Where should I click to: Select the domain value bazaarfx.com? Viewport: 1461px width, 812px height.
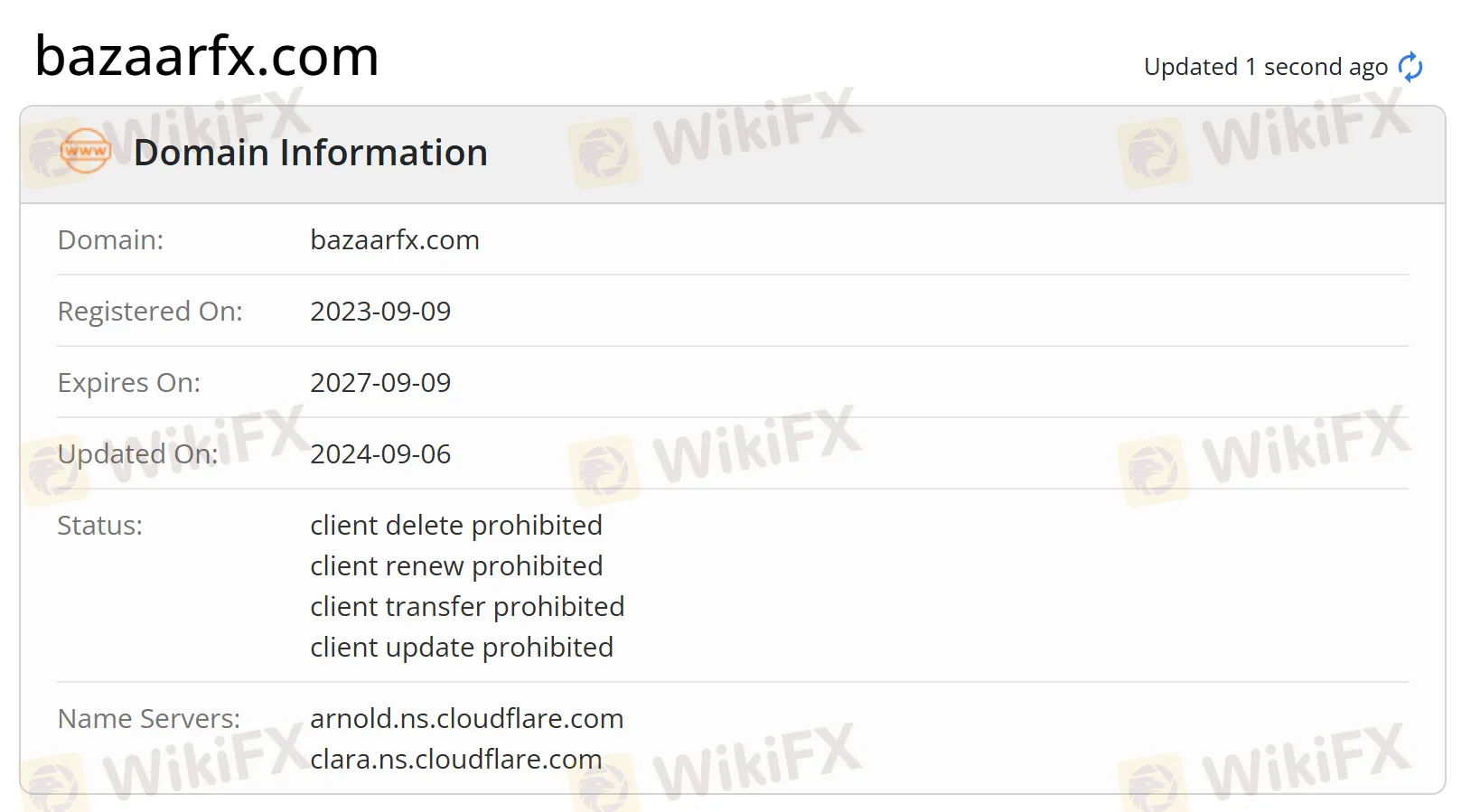coord(395,239)
